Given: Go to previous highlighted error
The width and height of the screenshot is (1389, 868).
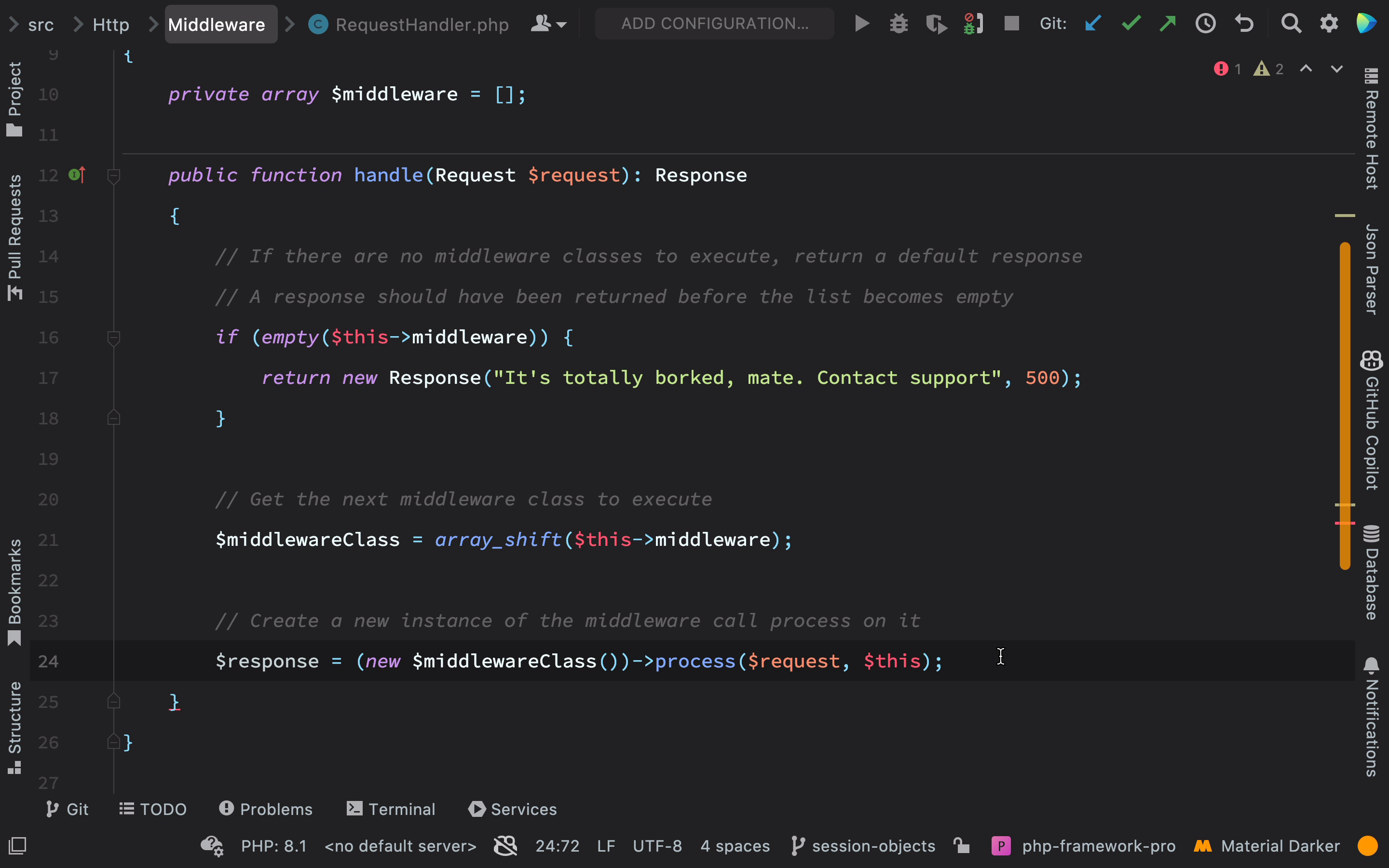Looking at the screenshot, I should 1306,69.
